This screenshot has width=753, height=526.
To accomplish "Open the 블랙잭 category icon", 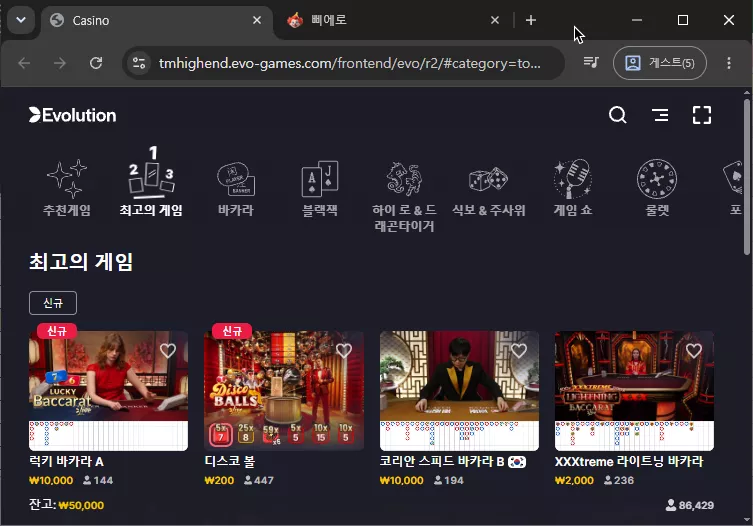I will coord(320,179).
